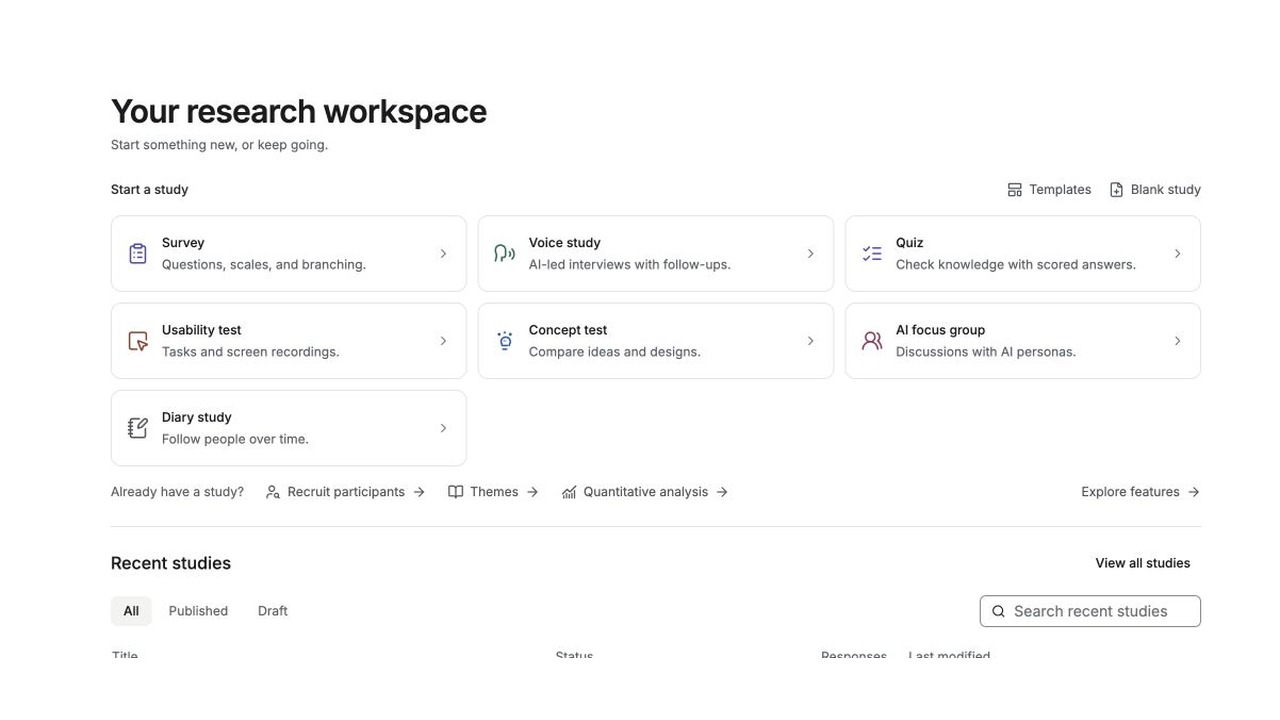Open Concept test via its chevron
This screenshot has height=720, width=1280.
pos(811,341)
